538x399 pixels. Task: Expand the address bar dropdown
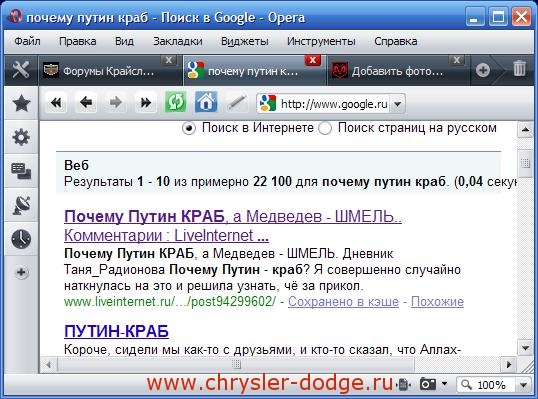point(398,104)
